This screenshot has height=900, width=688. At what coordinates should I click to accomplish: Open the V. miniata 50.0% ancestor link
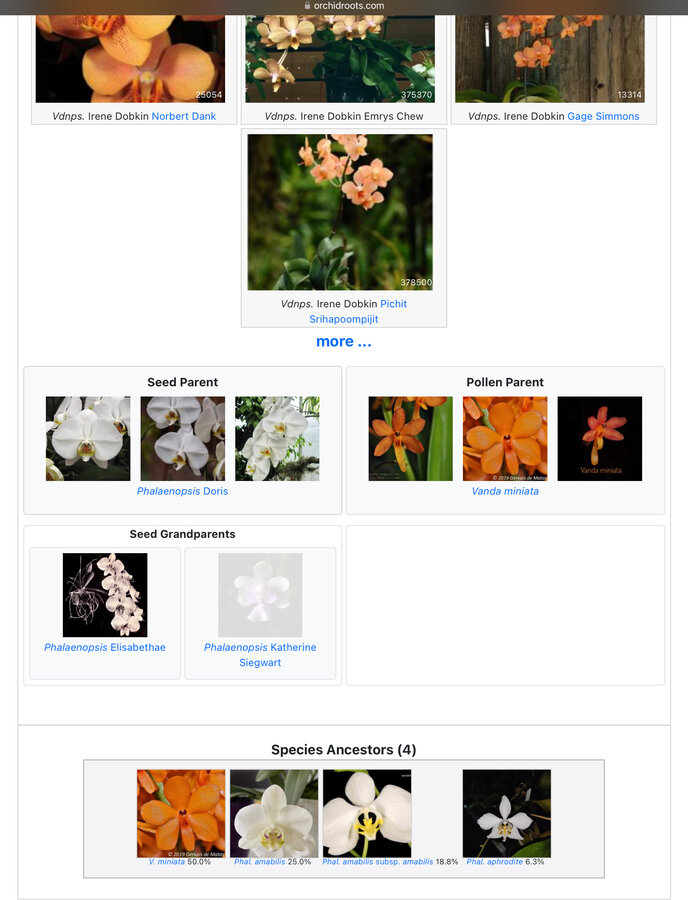tap(166, 862)
